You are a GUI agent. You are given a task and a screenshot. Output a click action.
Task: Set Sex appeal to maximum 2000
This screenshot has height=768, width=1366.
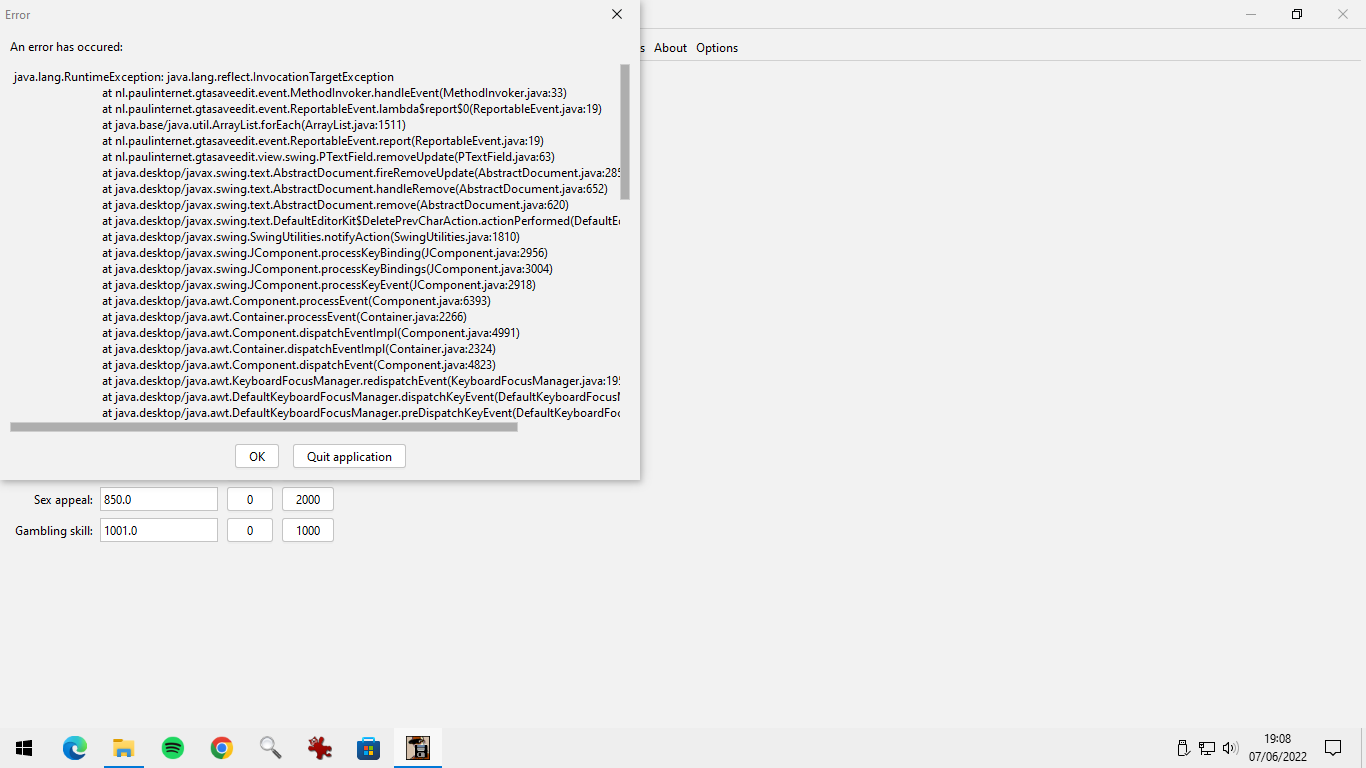[307, 499]
